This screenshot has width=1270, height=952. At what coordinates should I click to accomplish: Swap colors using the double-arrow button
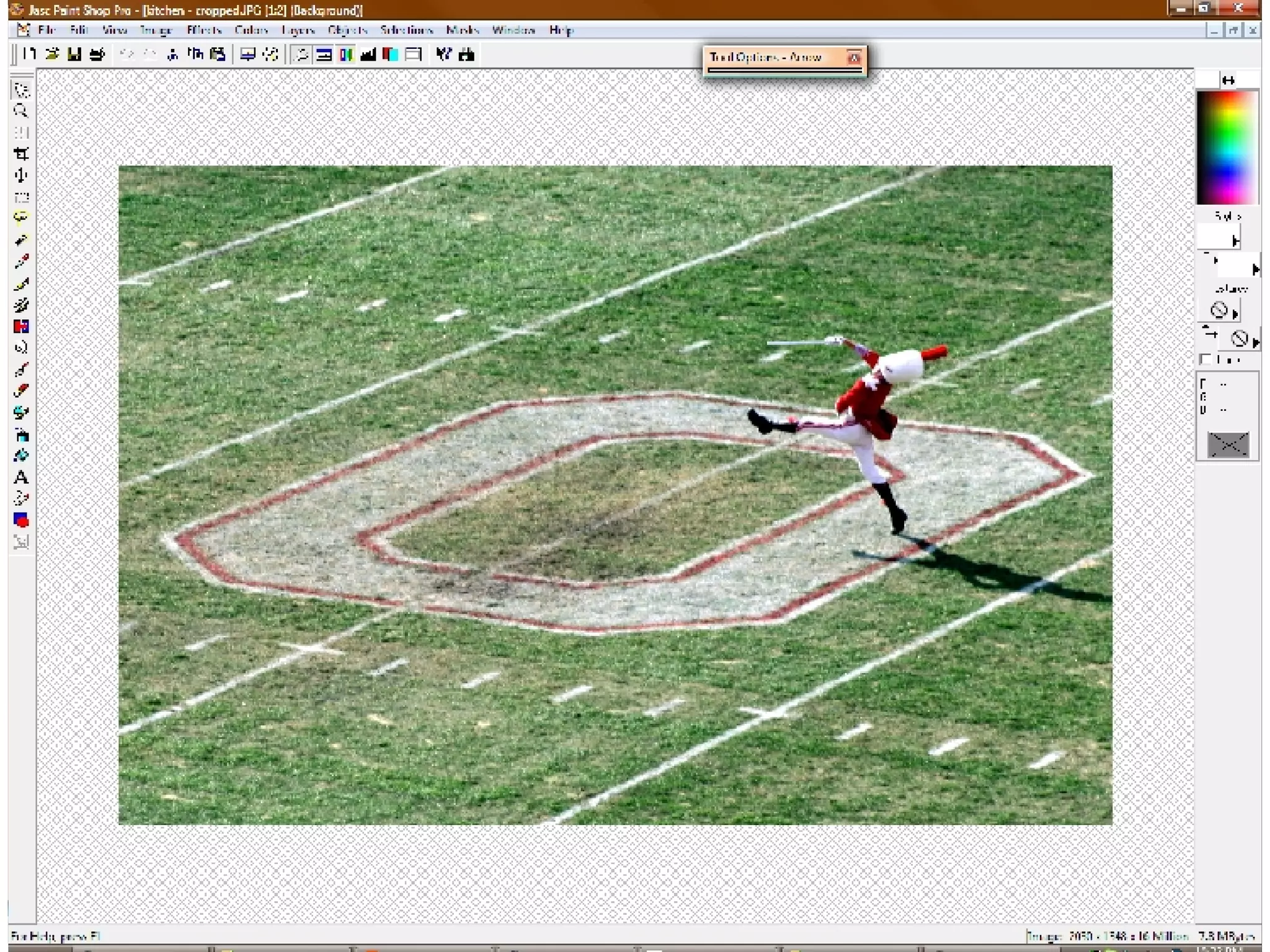click(1228, 80)
